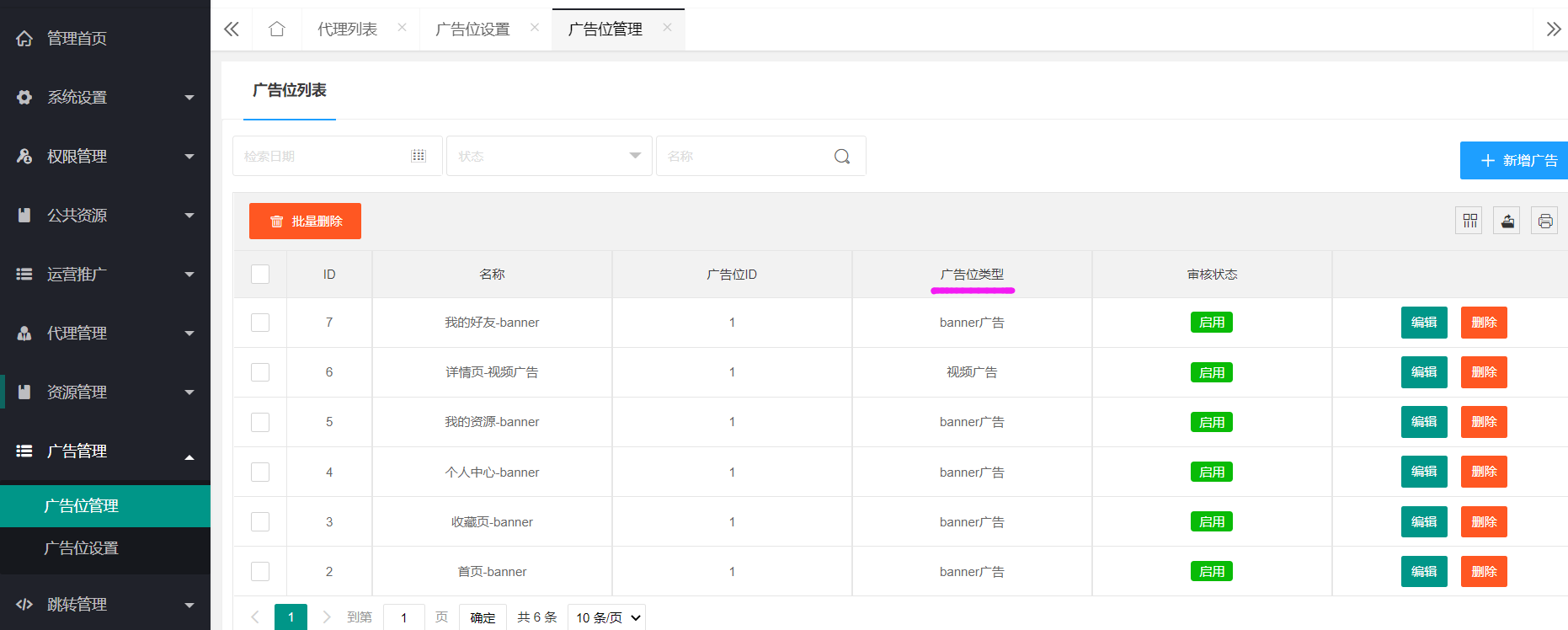
Task: Toggle the select-all header checkbox
Action: [260, 274]
